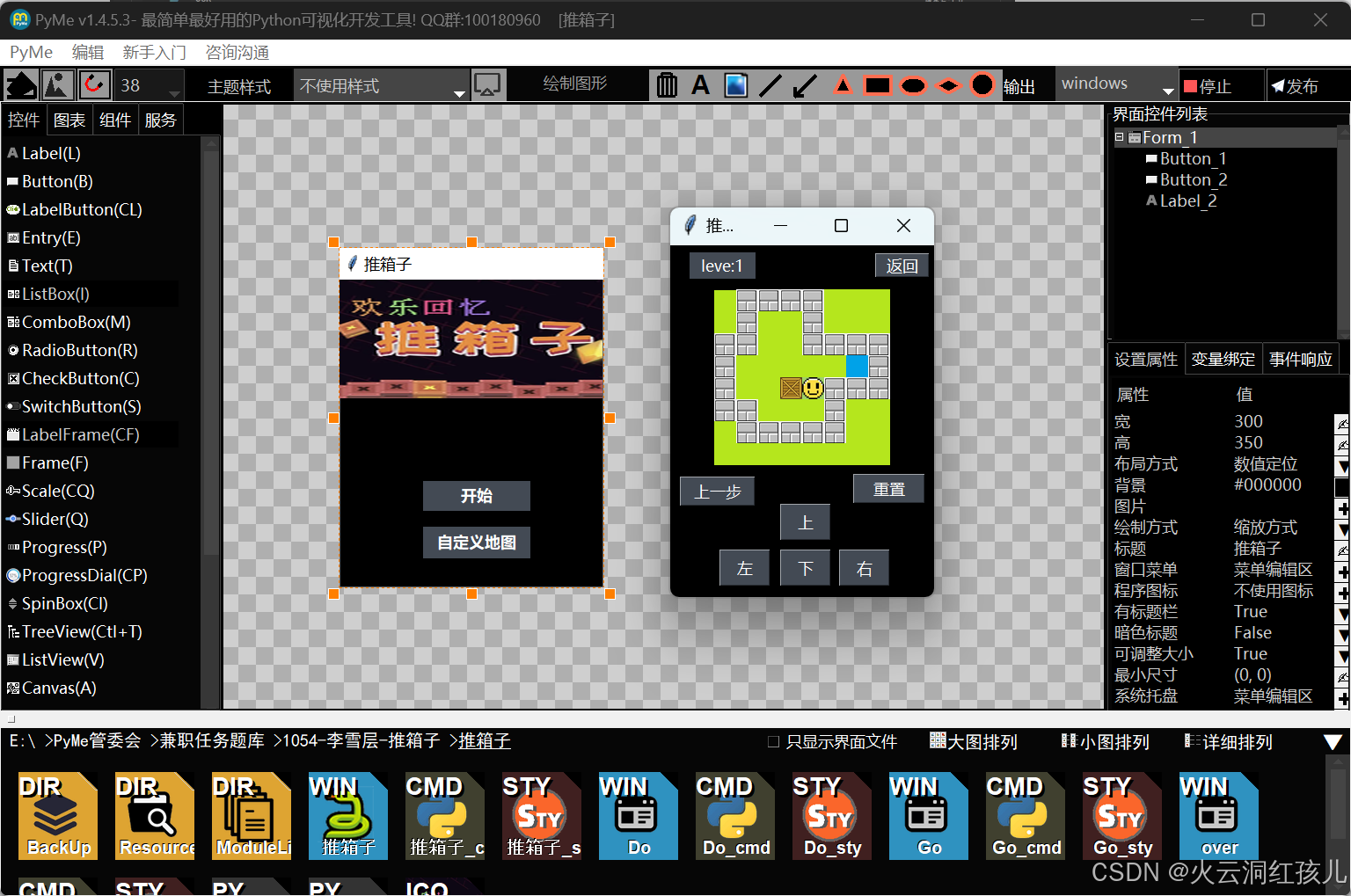Collapse the Form_1 tree node
This screenshot has height=896, width=1351.
coord(1119,137)
